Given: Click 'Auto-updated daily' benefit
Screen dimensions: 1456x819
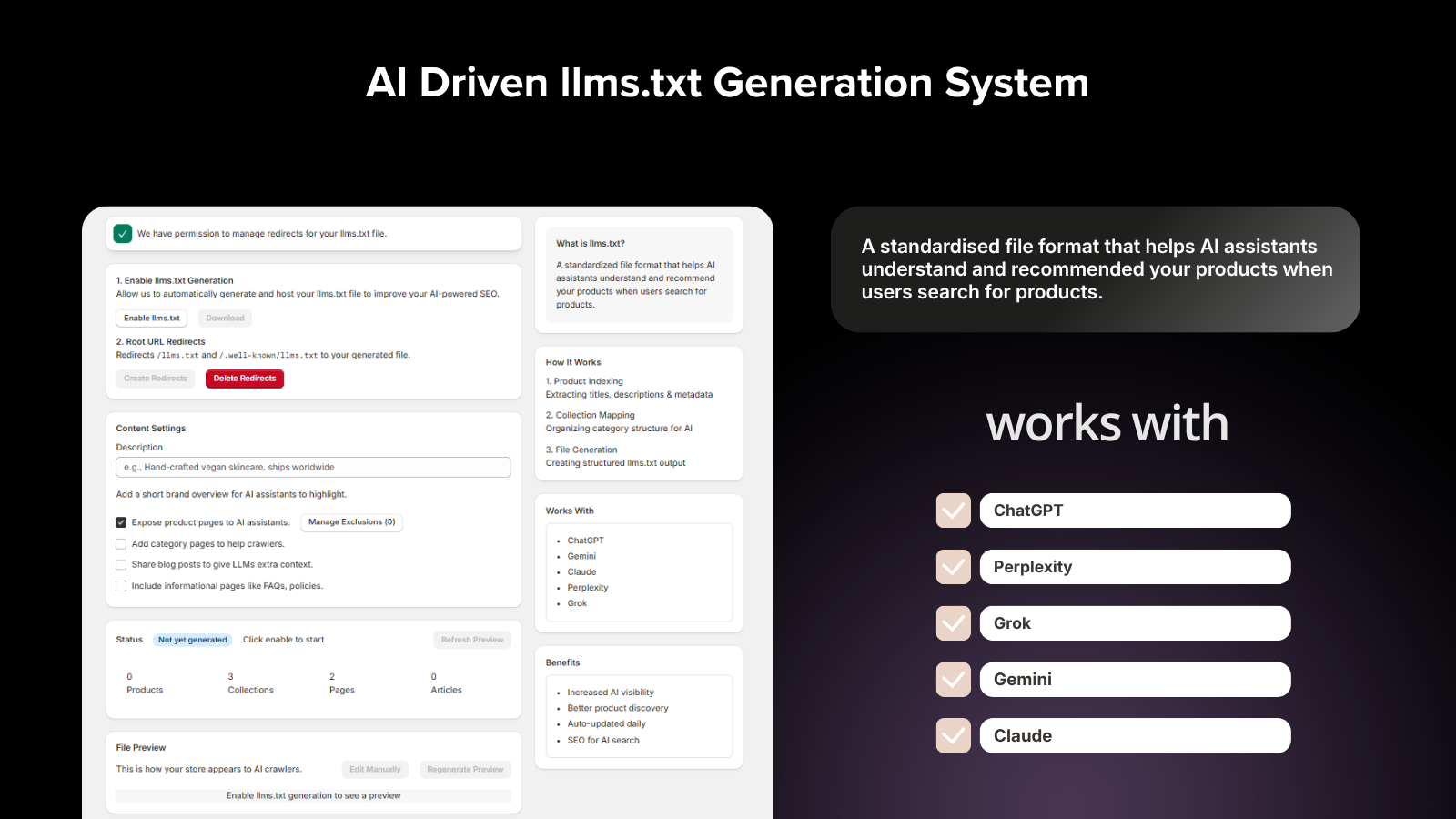Looking at the screenshot, I should coord(606,724).
